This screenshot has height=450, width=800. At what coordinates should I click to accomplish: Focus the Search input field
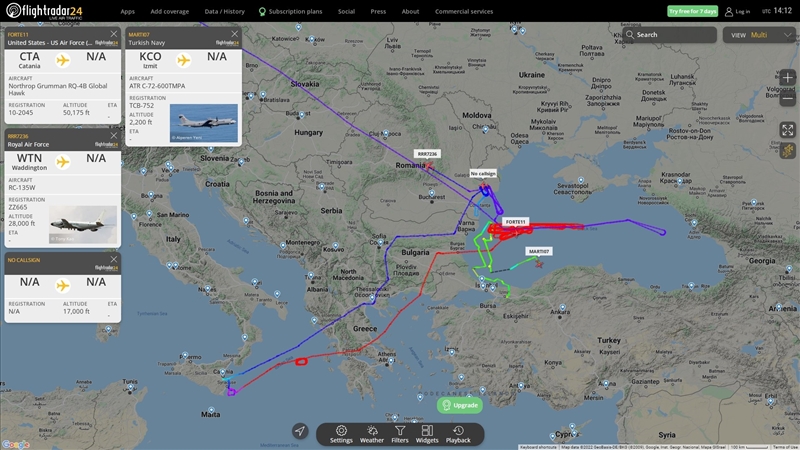coord(669,35)
